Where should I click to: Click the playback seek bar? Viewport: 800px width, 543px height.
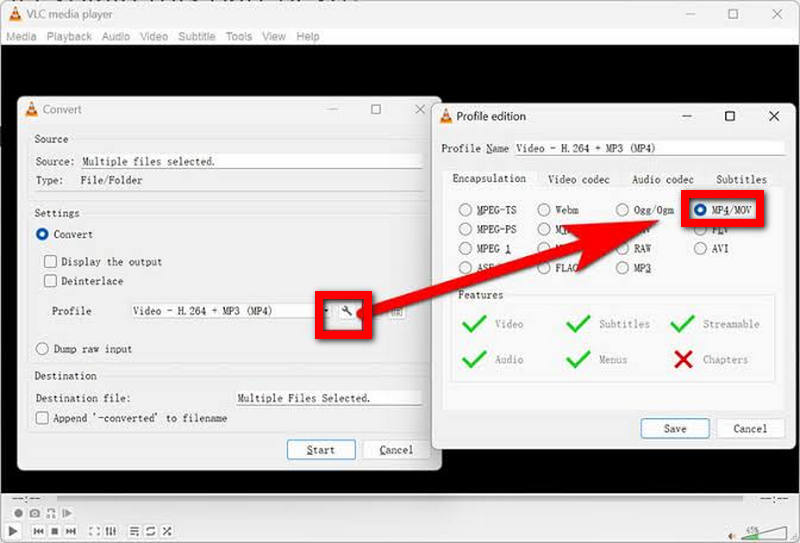[x=399, y=499]
